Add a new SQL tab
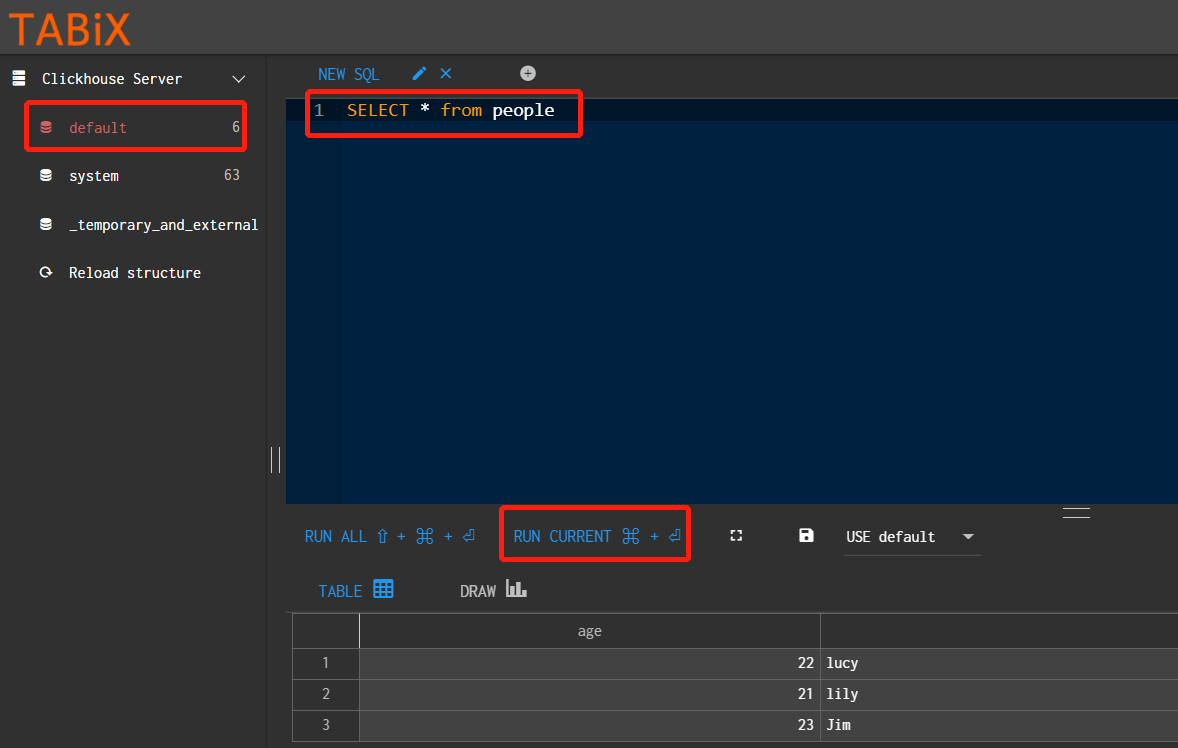The height and width of the screenshot is (748, 1178). click(x=528, y=73)
